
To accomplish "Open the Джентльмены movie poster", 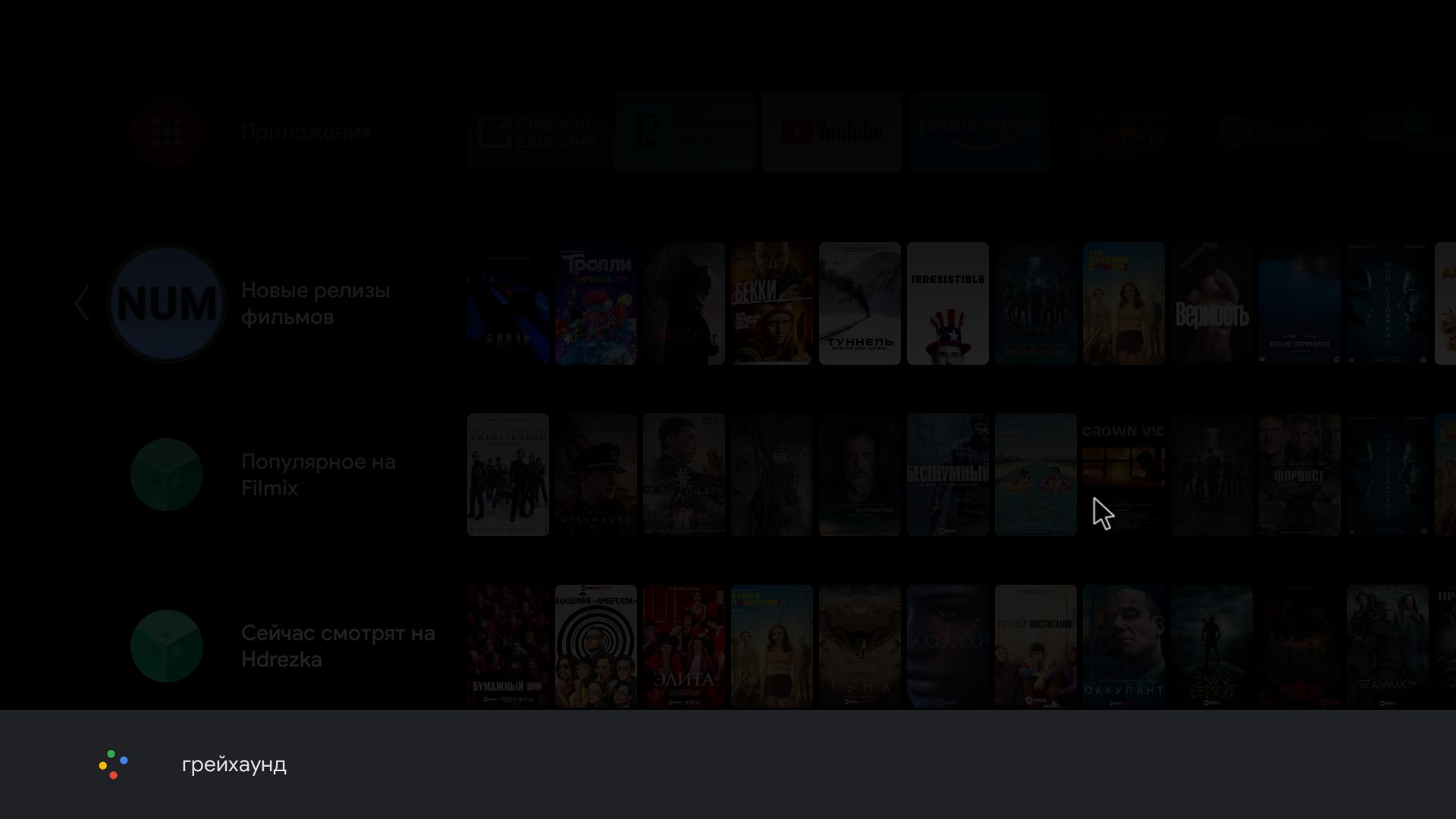I will [508, 475].
